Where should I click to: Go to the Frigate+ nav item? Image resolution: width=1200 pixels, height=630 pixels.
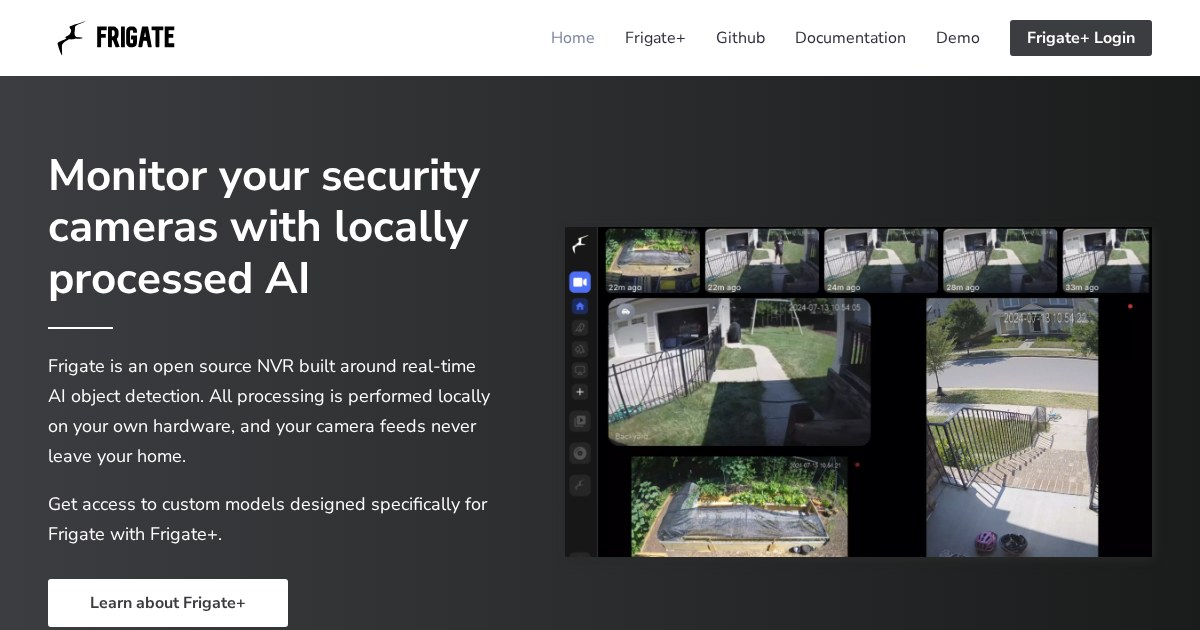(x=655, y=38)
